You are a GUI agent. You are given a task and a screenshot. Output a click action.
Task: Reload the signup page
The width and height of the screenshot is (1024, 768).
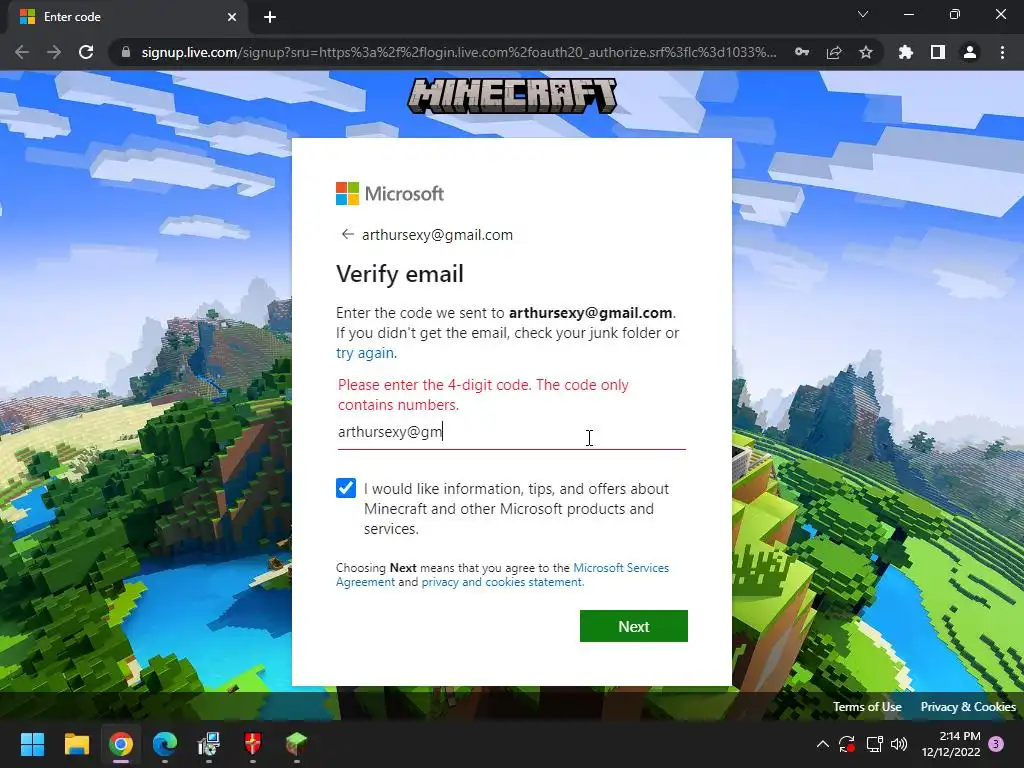click(86, 52)
